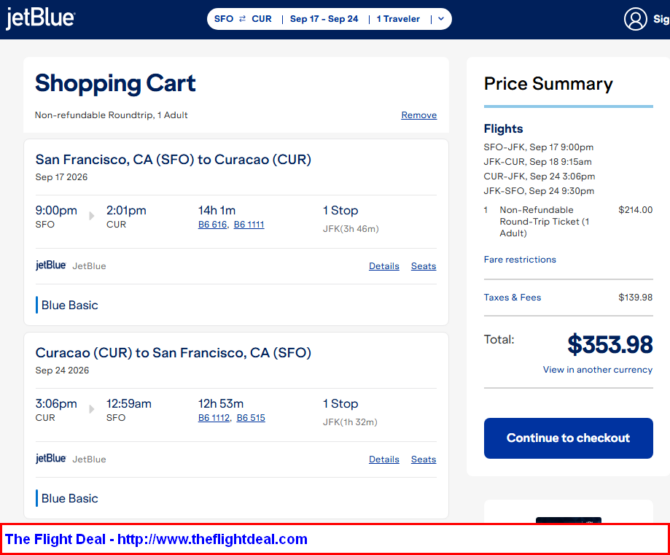Open the user account profile icon

(635, 19)
